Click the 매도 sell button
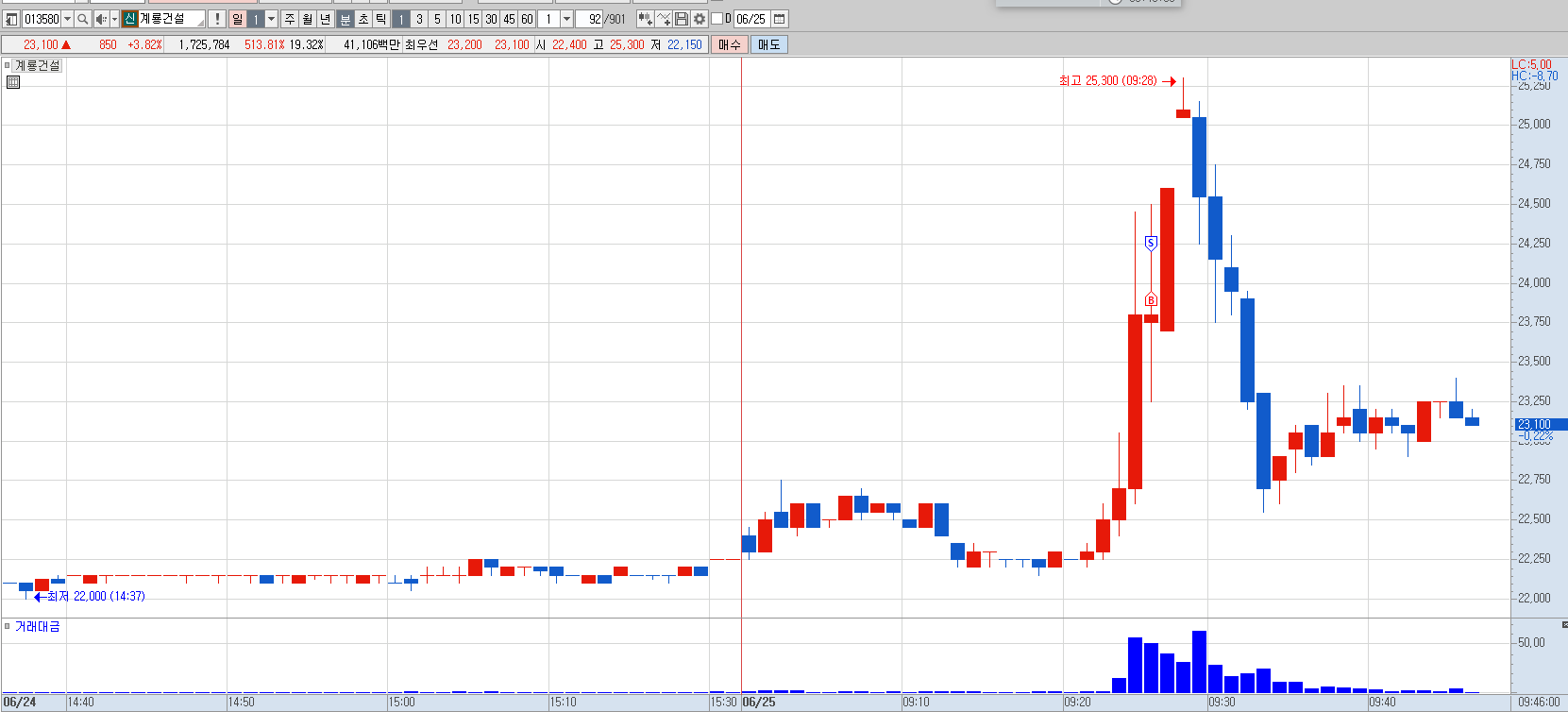 [x=769, y=44]
